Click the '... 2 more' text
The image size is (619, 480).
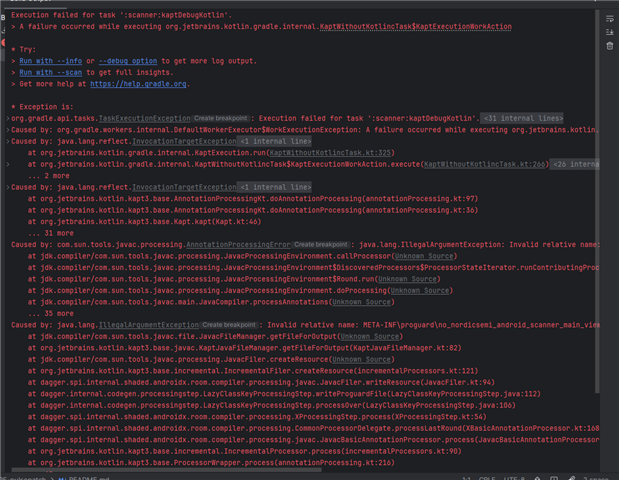tap(49, 176)
